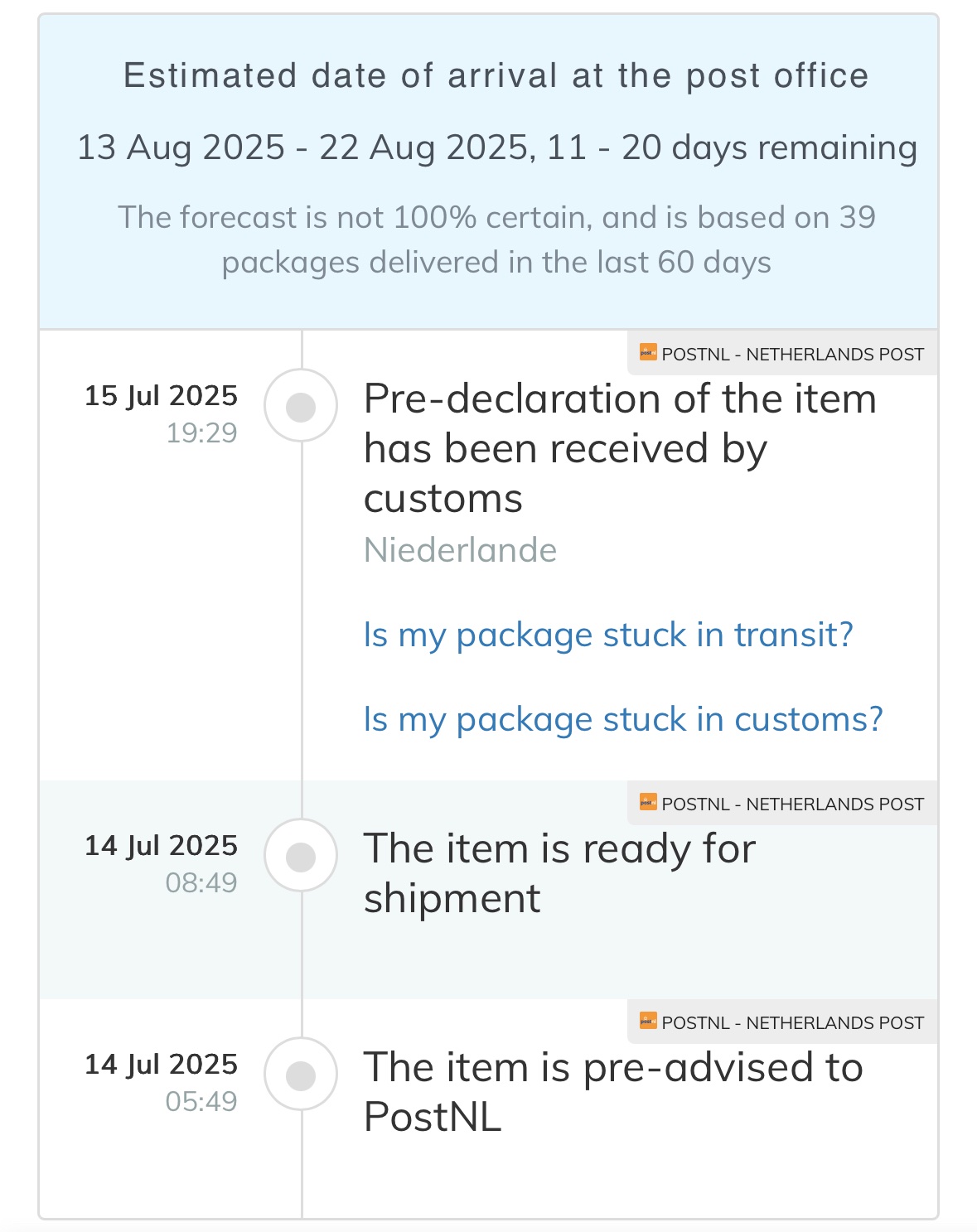Click carrier label above customs pre-declaration event

coord(791,354)
